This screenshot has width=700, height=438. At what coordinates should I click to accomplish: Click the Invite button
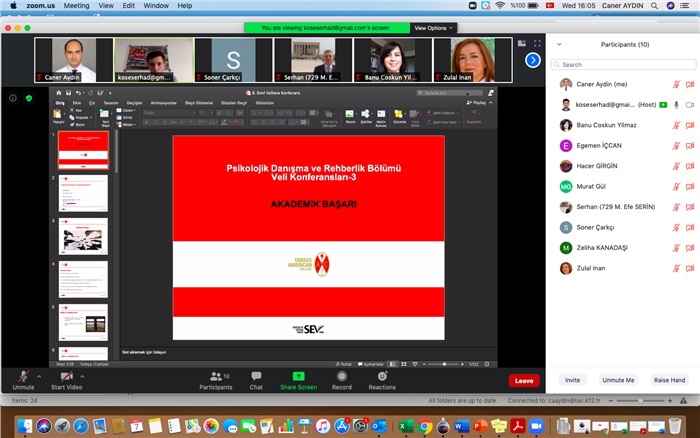(x=572, y=380)
